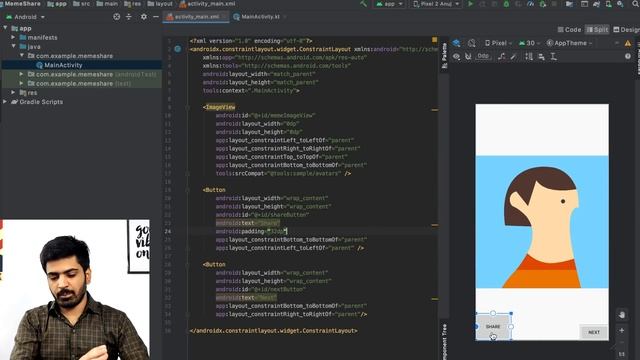
Task: Set preview zoom to 1:1
Action: (x=622, y=354)
